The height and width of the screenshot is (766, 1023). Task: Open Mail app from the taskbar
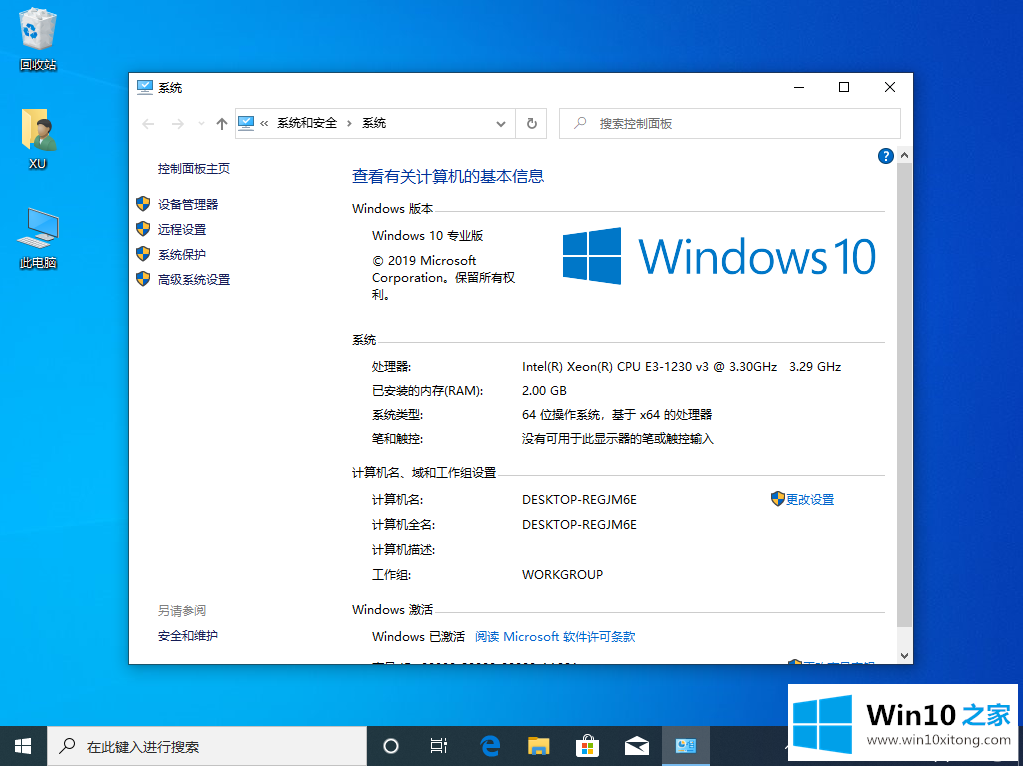[637, 746]
